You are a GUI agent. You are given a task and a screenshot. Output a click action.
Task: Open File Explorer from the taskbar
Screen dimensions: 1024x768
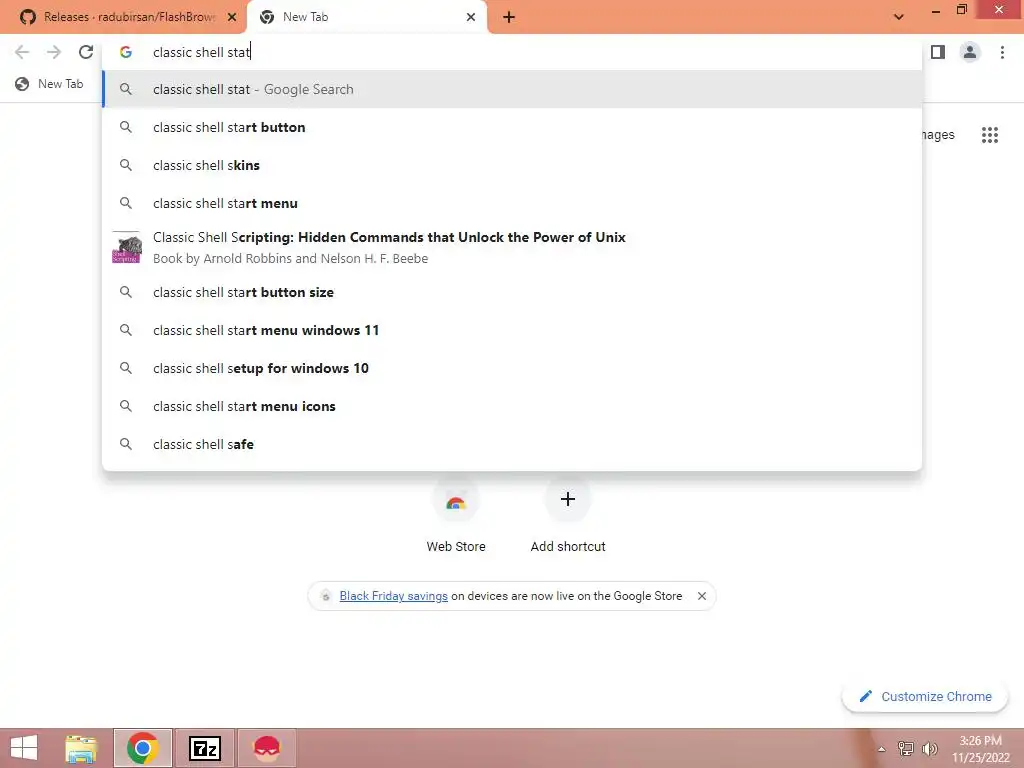click(x=81, y=748)
